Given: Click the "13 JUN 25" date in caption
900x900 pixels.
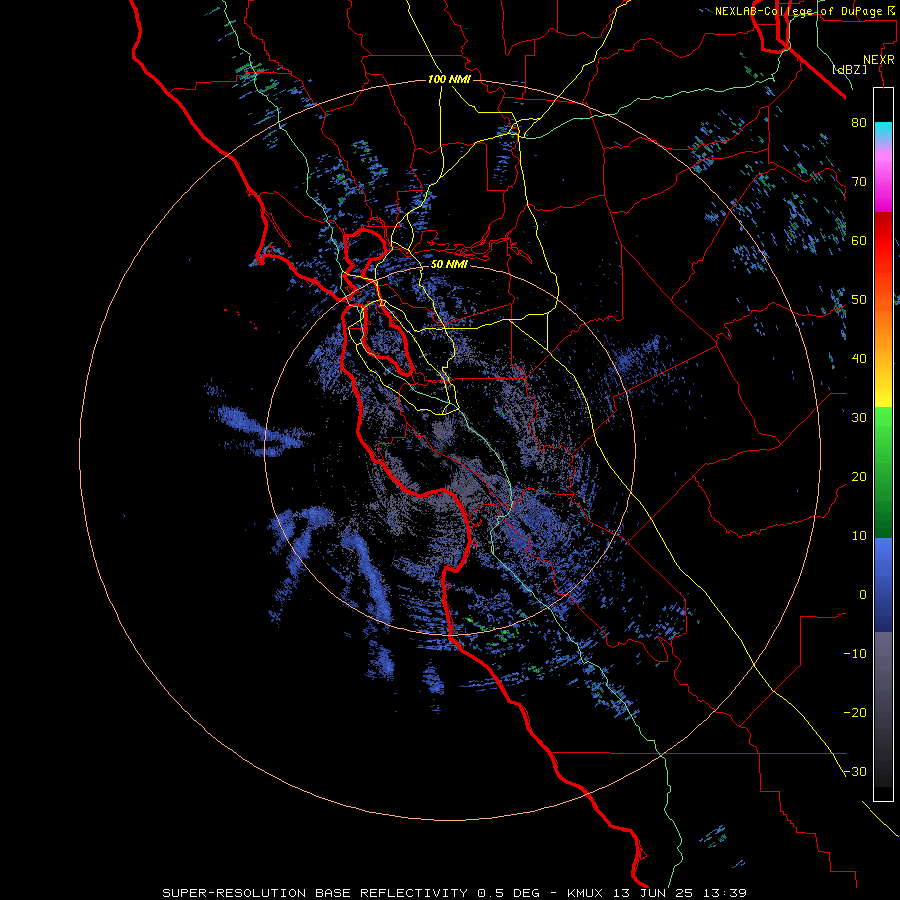Looking at the screenshot, I should click(656, 893).
